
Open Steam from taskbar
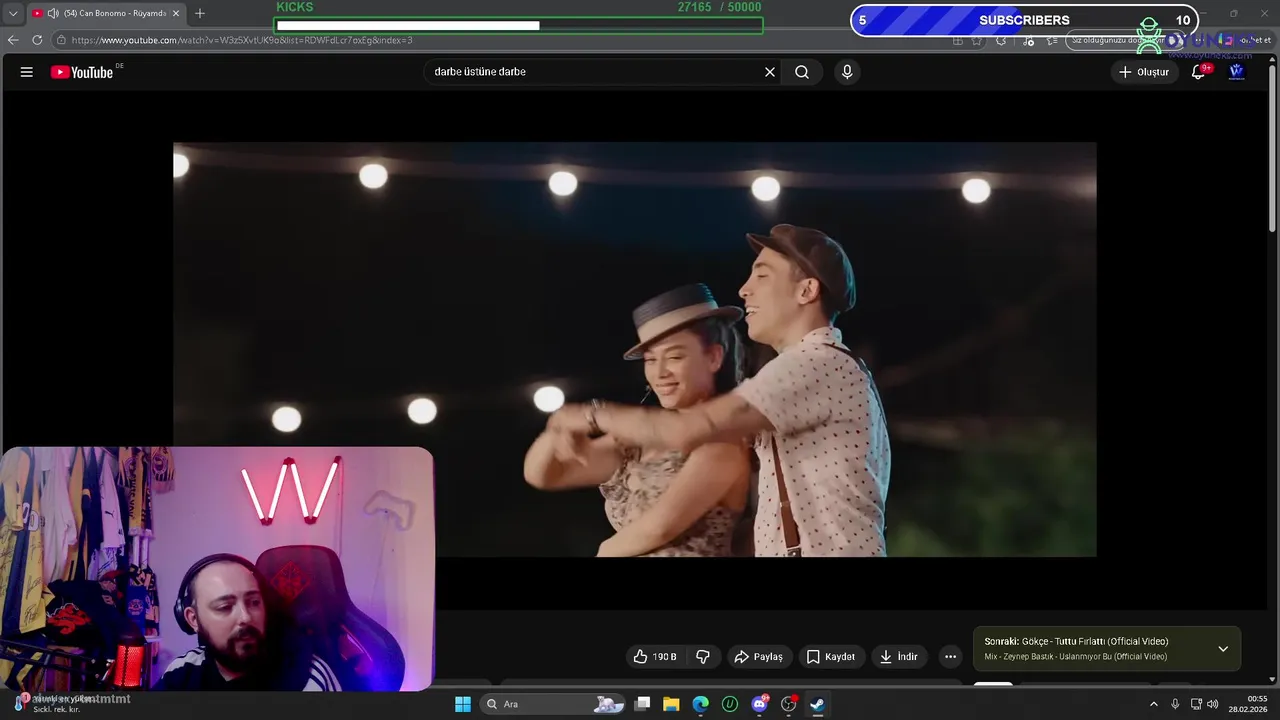click(x=817, y=704)
